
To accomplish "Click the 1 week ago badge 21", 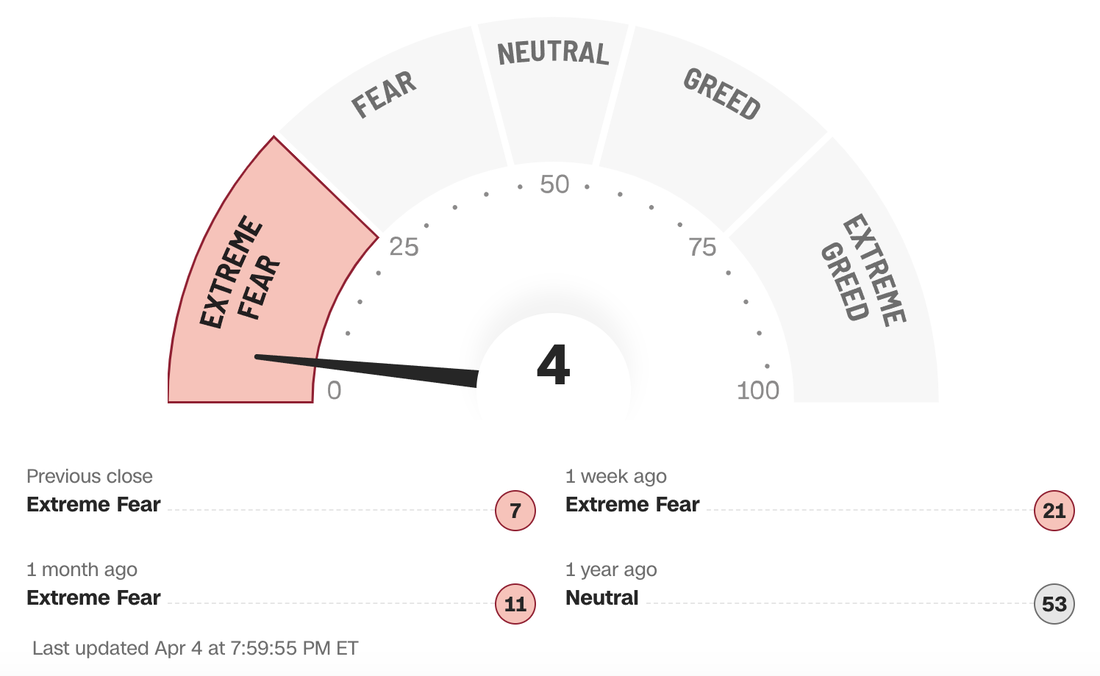I will tap(1054, 511).
